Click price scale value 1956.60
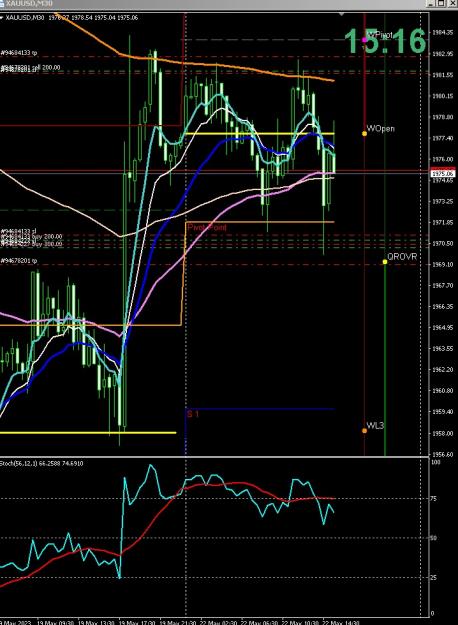 (x=442, y=454)
